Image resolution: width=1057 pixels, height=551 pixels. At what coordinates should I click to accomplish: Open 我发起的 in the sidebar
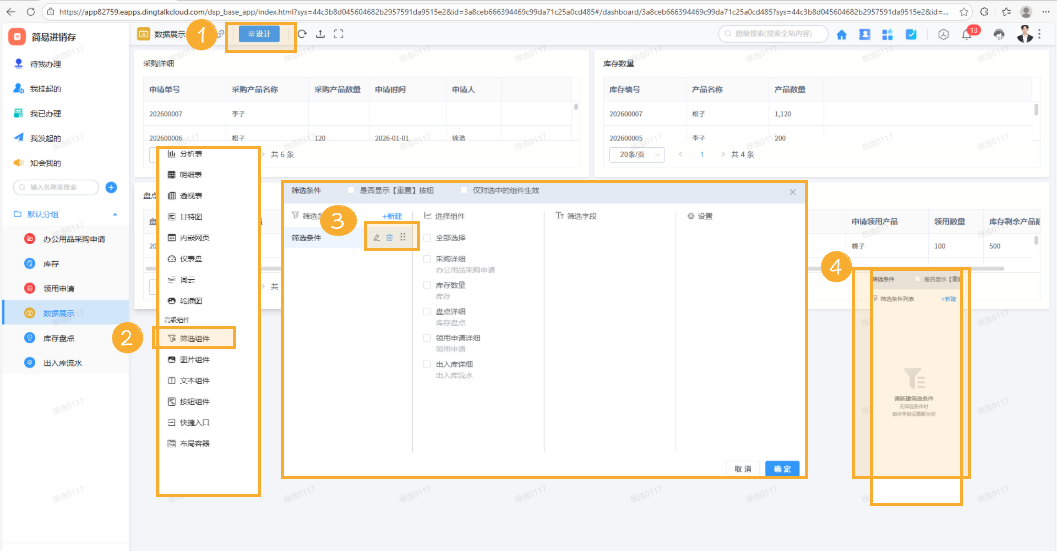[x=45, y=138]
